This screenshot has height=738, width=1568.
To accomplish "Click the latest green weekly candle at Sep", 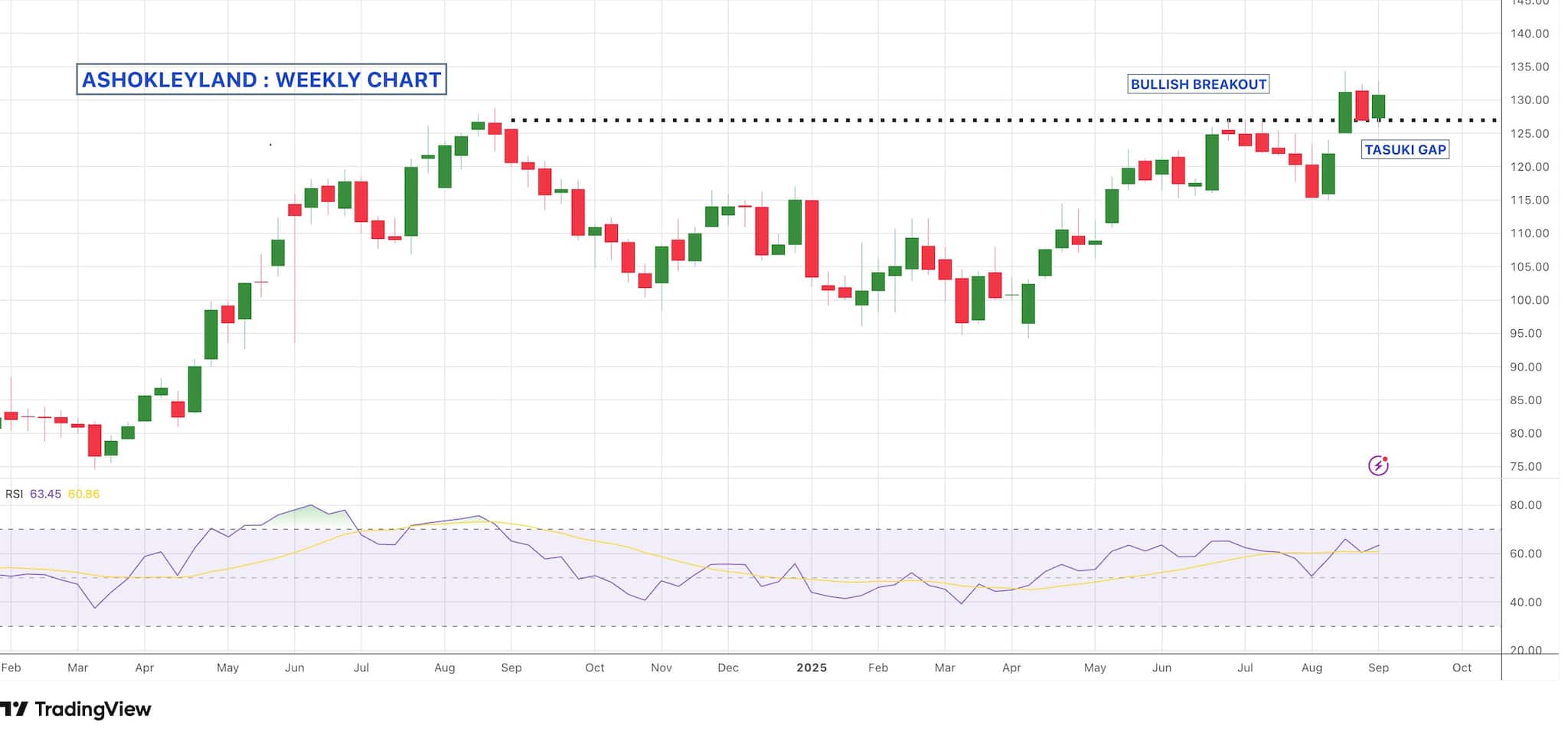I will click(1378, 106).
